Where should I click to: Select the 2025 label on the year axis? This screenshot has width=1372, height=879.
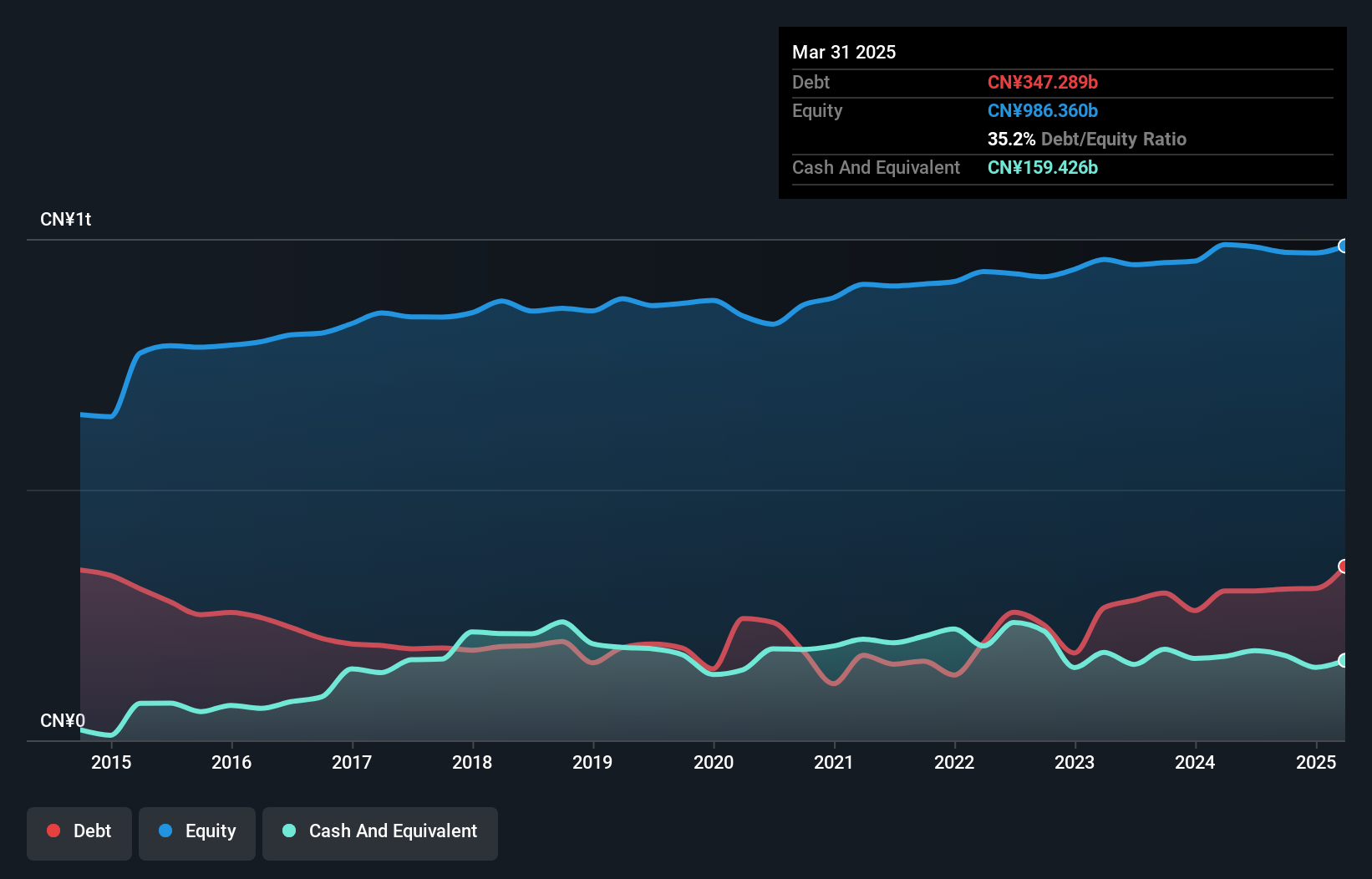tap(1316, 762)
